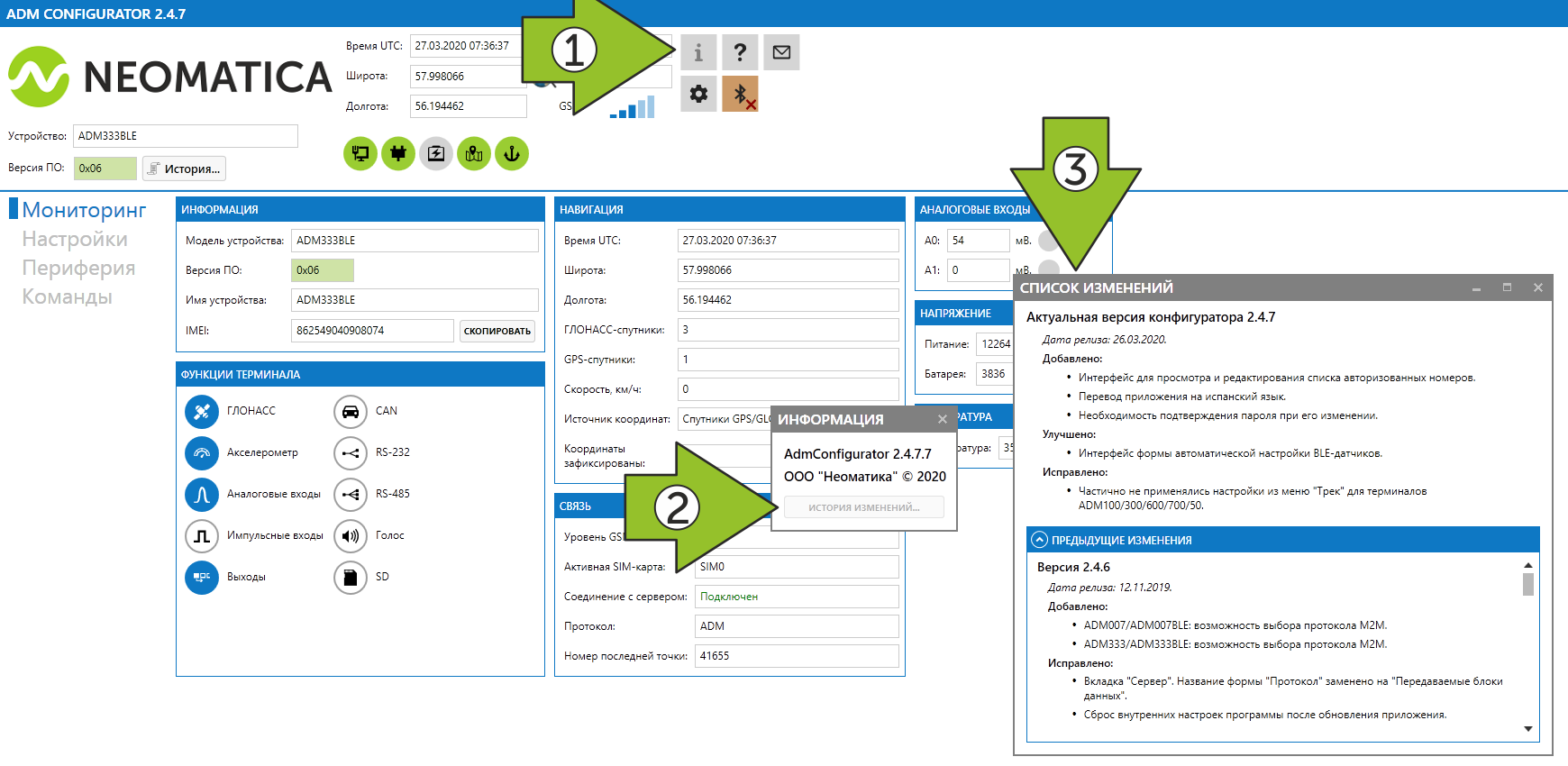Click the analog input A1 value field

point(979,270)
